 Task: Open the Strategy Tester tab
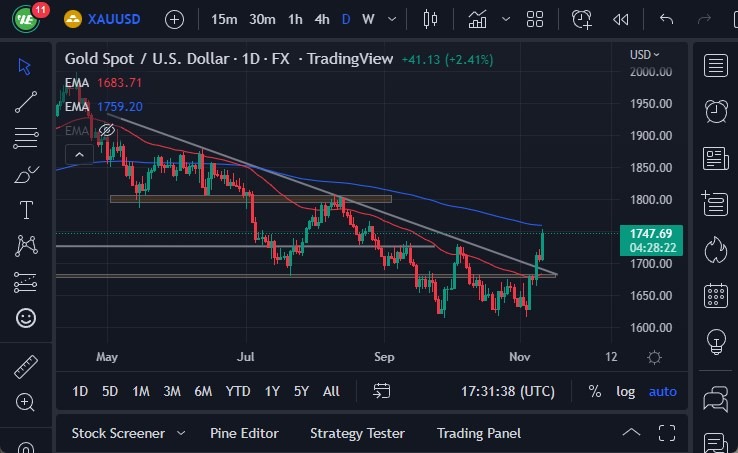coord(357,433)
